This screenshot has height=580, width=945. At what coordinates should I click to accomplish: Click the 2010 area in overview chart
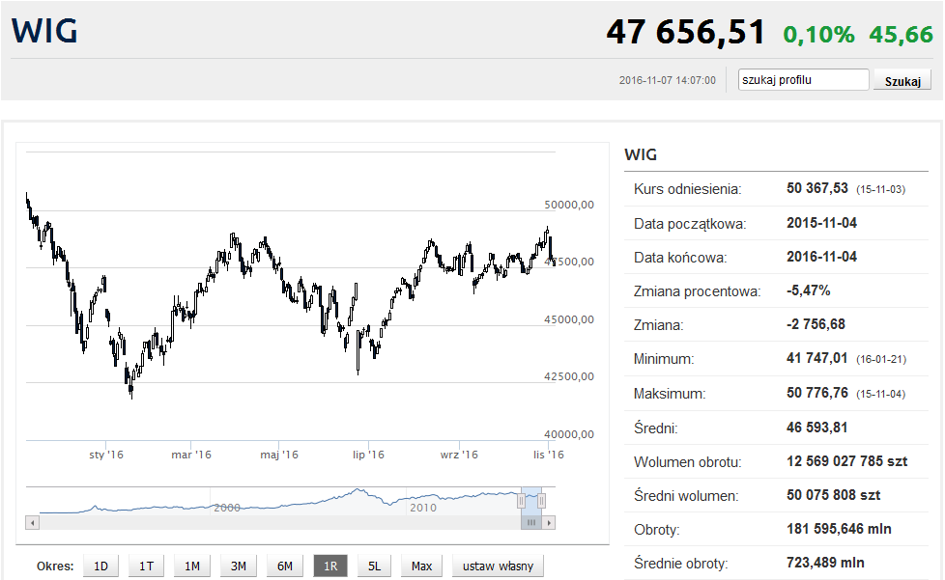[423, 507]
